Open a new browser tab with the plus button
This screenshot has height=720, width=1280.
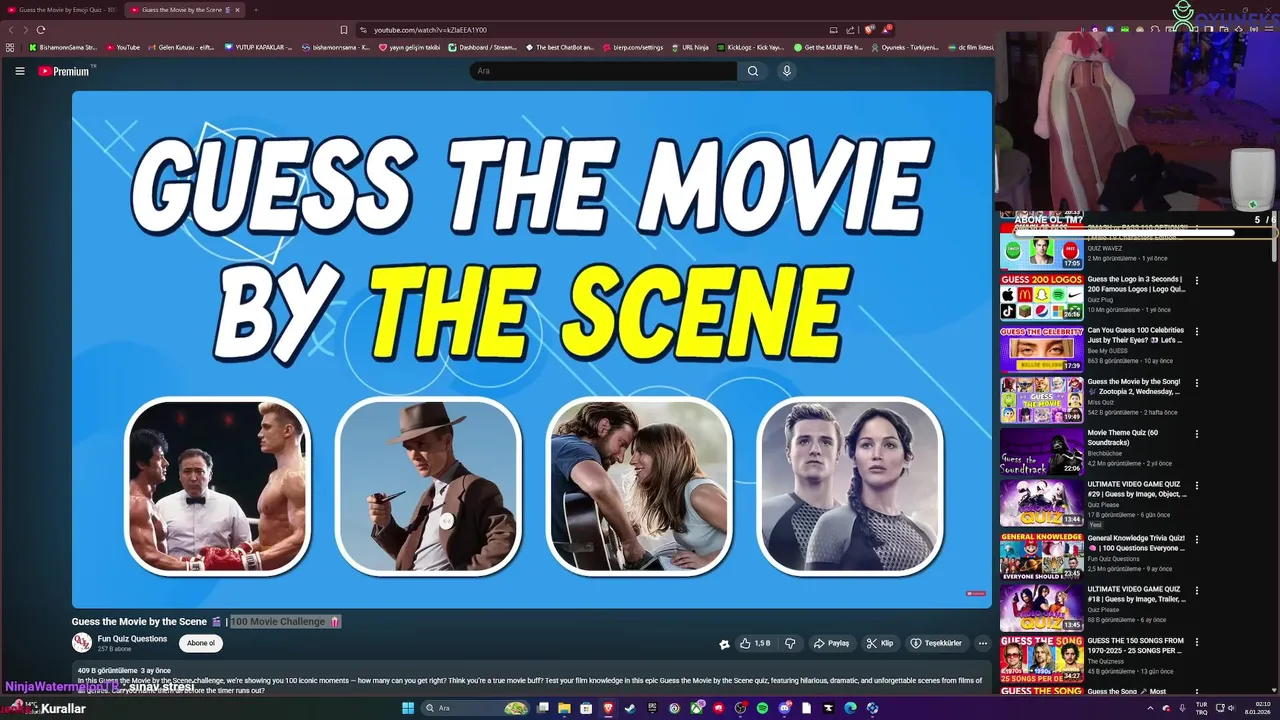coord(255,9)
